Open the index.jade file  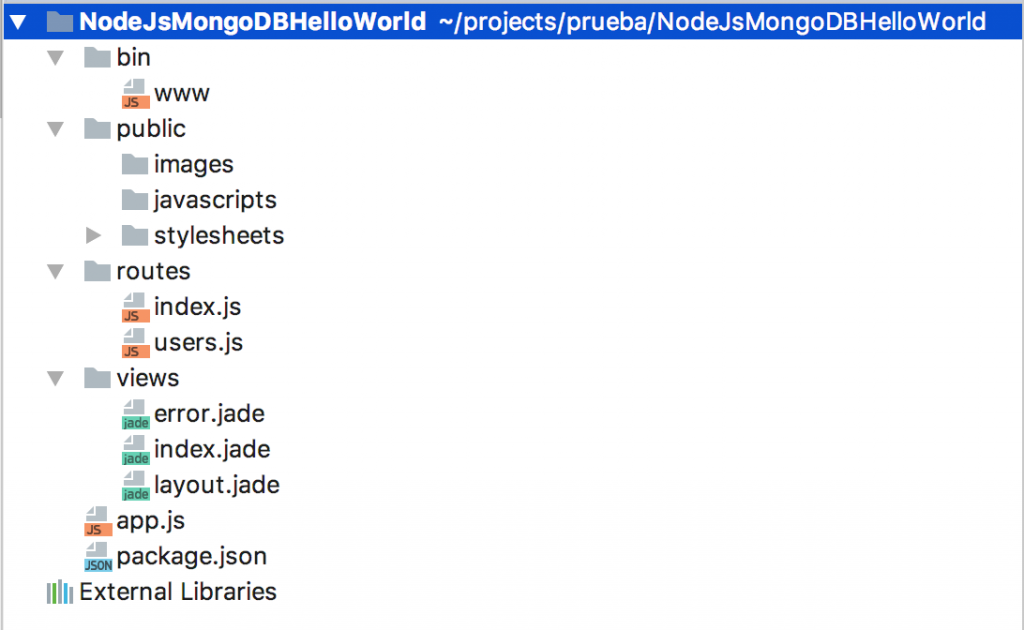(x=212, y=449)
